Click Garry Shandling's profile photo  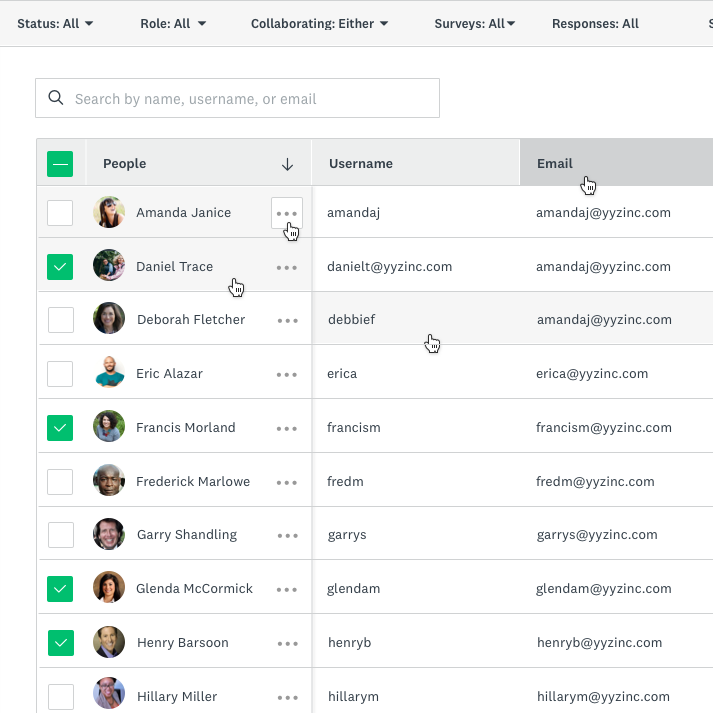click(109, 534)
